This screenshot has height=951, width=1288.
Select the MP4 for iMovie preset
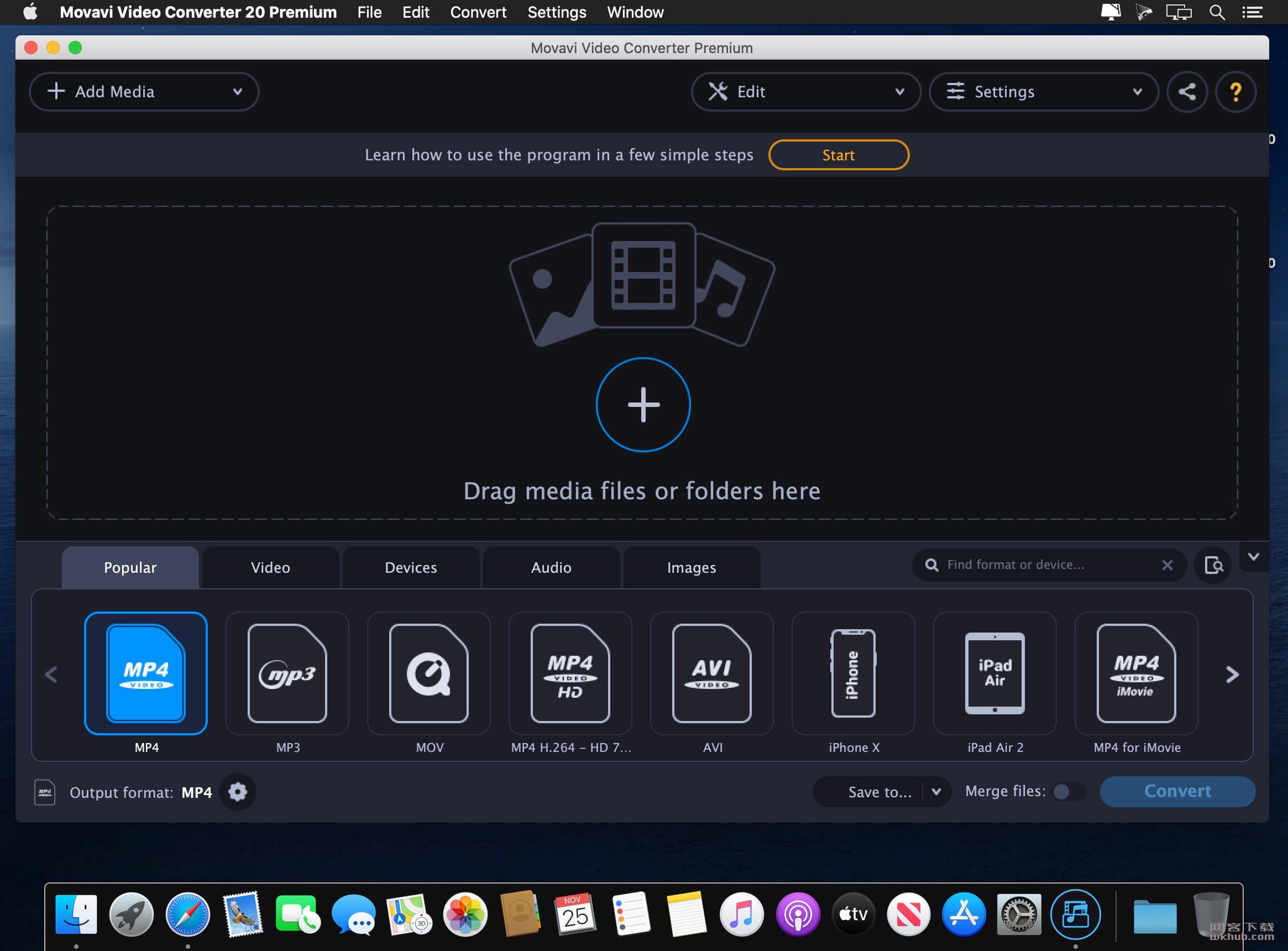click(x=1137, y=673)
